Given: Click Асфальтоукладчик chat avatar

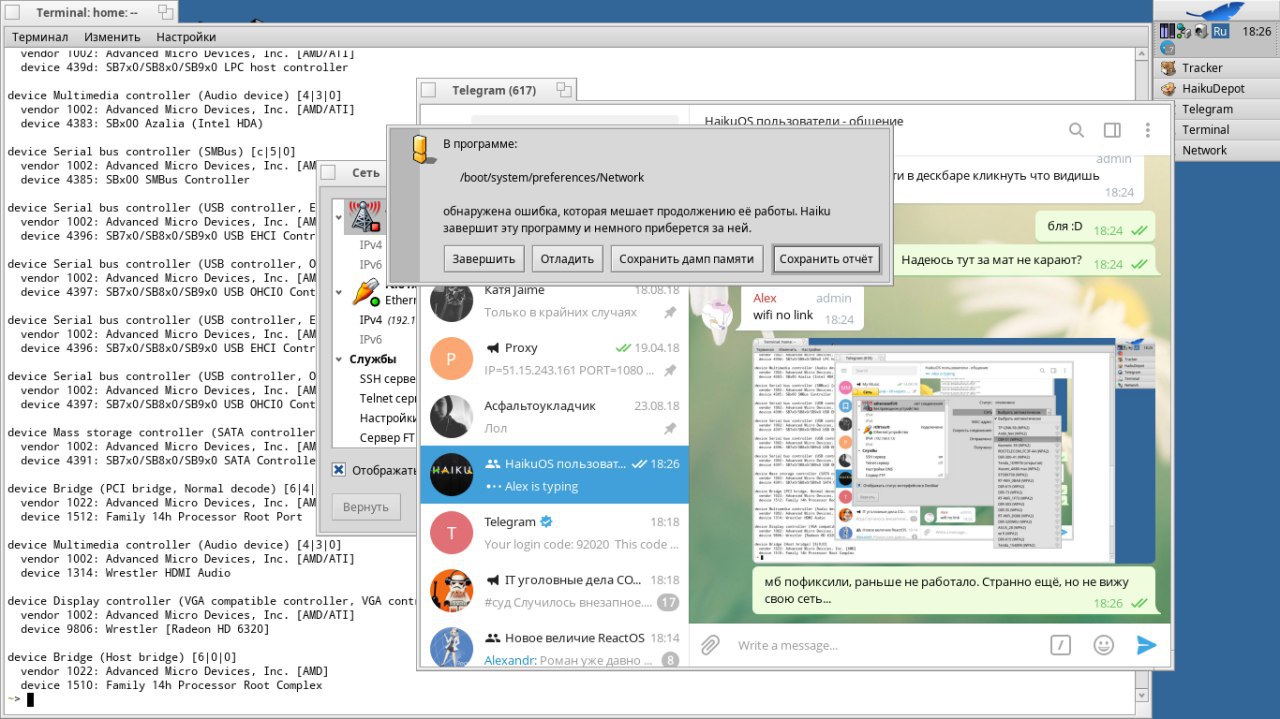Looking at the screenshot, I should [x=451, y=416].
